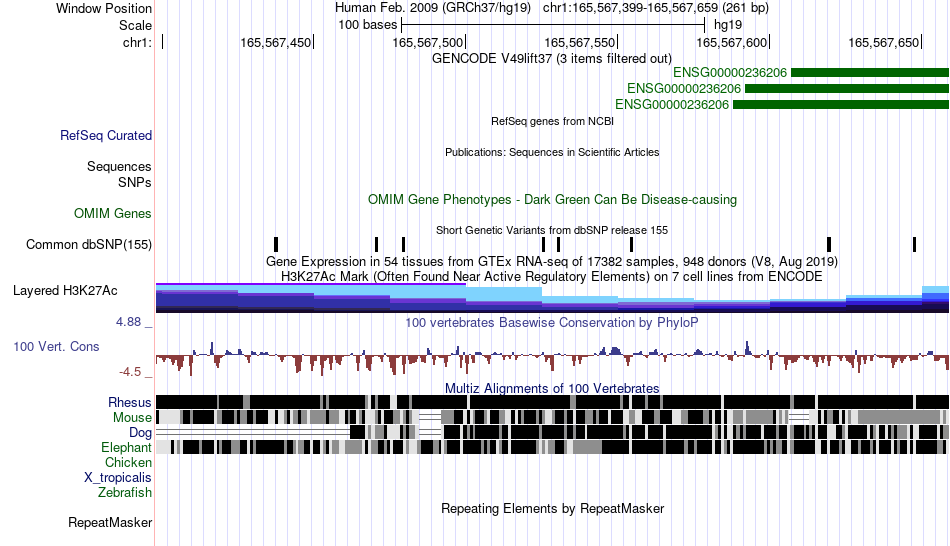Open the RefSeq Curated track label
Image resolution: width=950 pixels, height=546 pixels.
coord(105,135)
